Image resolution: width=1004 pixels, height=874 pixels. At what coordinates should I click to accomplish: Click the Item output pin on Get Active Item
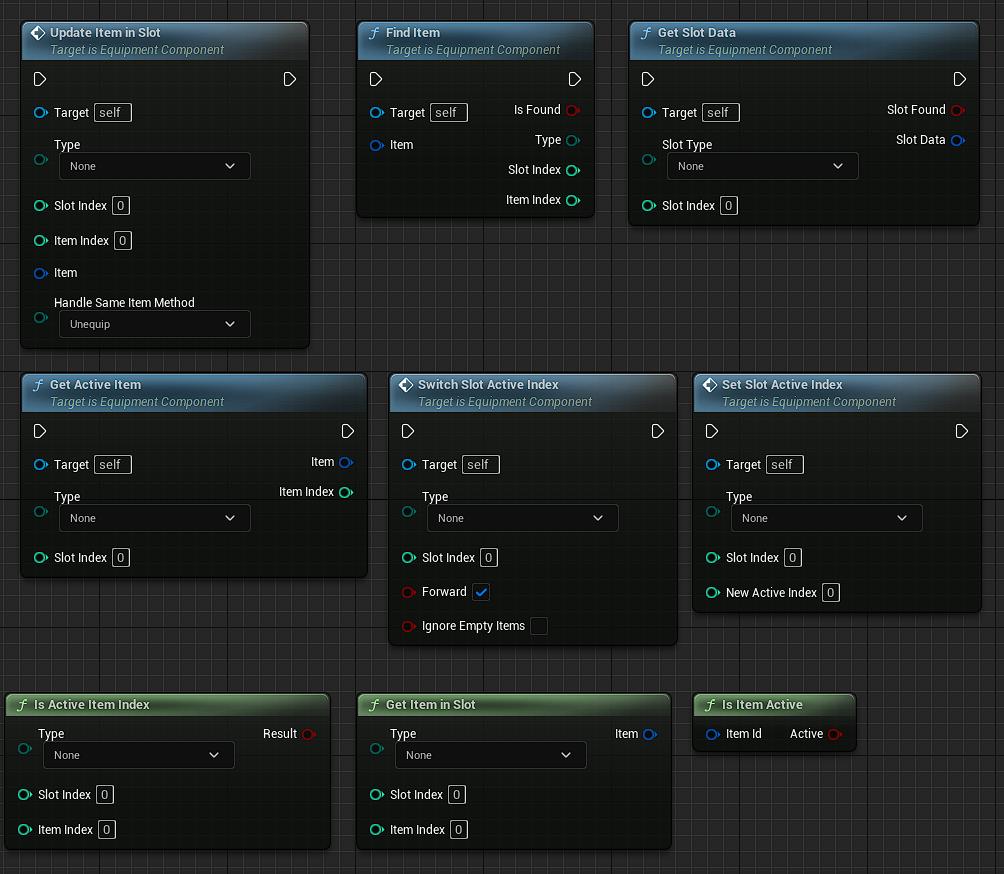[345, 462]
